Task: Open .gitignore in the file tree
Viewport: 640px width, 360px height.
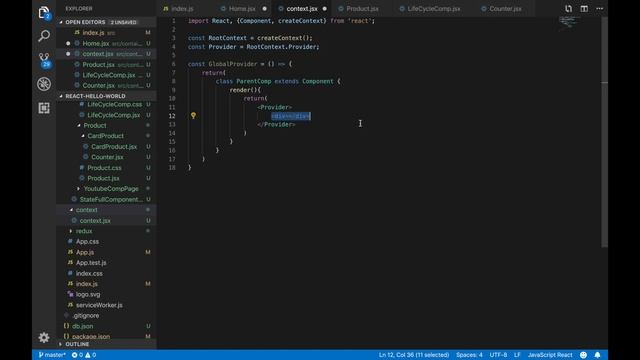Action: coord(106,316)
